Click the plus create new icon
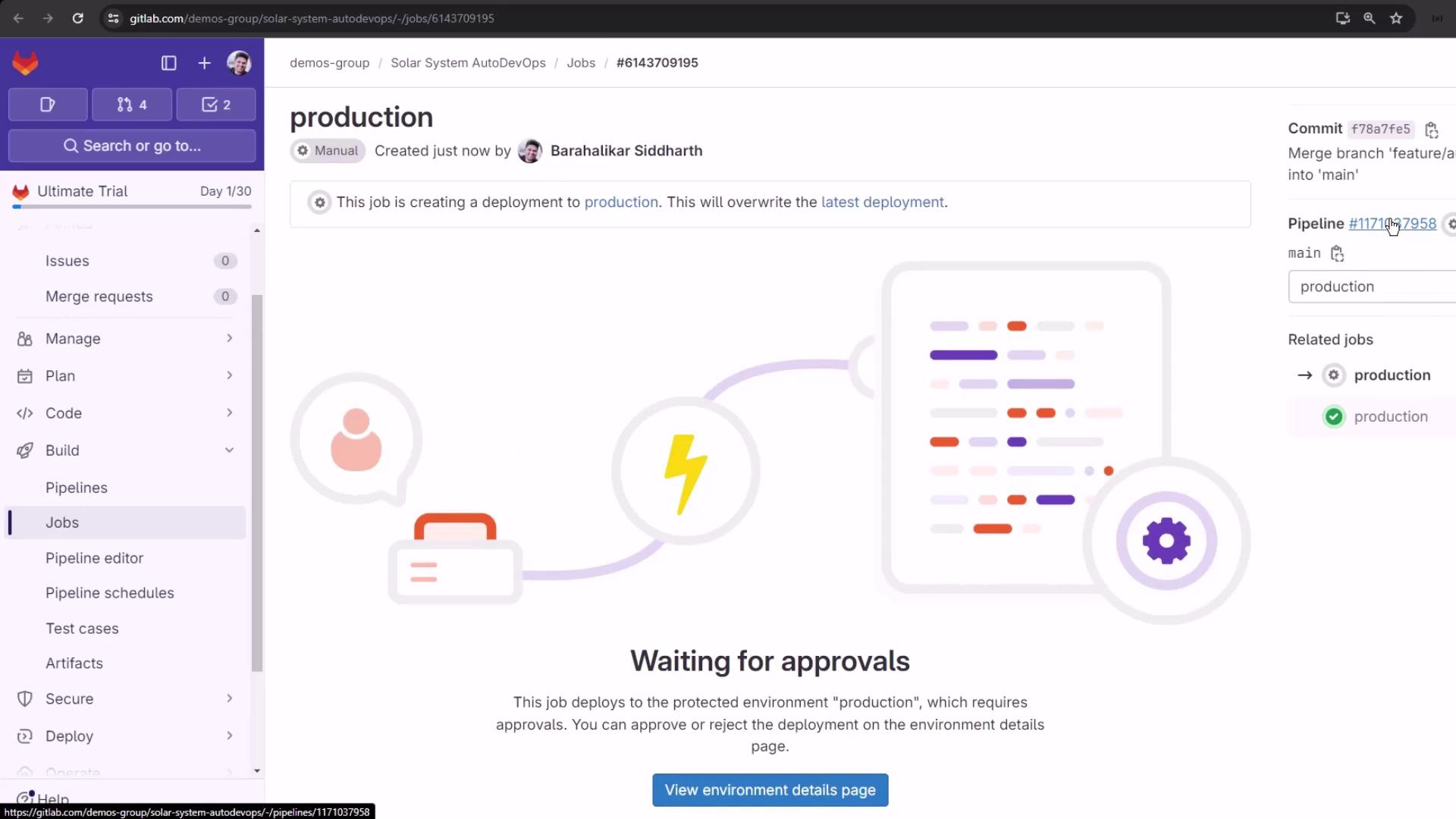 click(x=204, y=63)
